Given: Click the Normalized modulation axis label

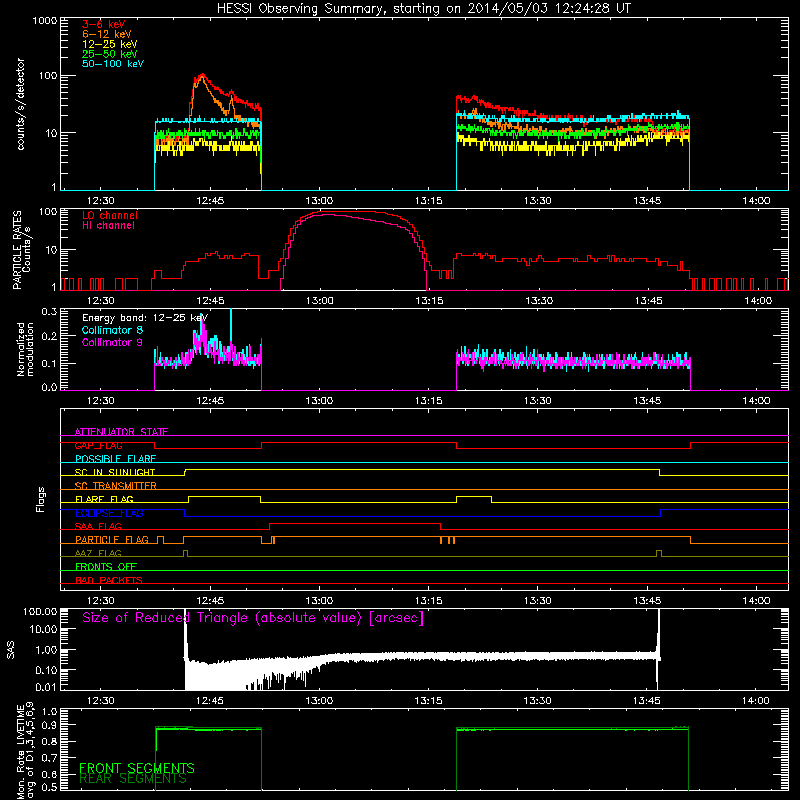Looking at the screenshot, I should pyautogui.click(x=25, y=349).
